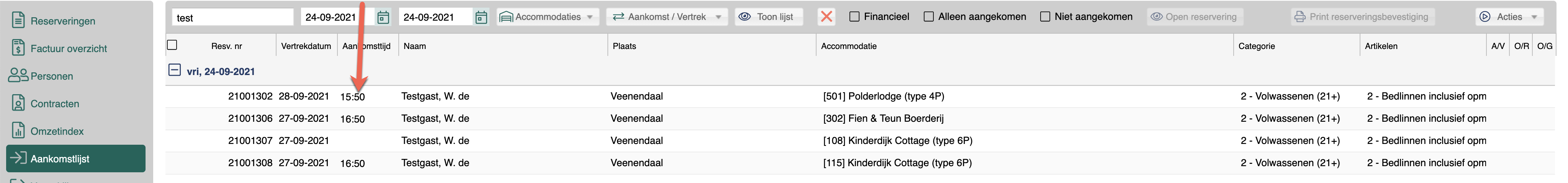
Task: Collapse the vri, 24-09-2021 group
Action: click(175, 70)
